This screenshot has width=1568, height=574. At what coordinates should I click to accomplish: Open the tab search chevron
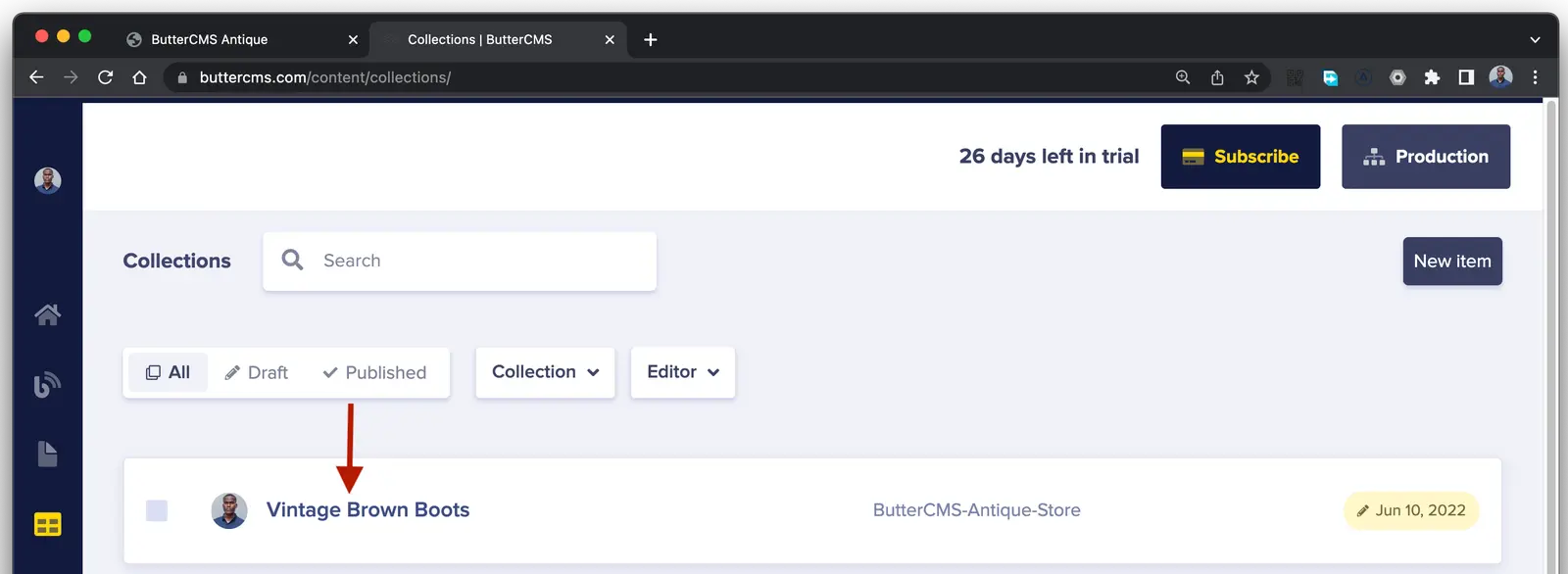1535,39
